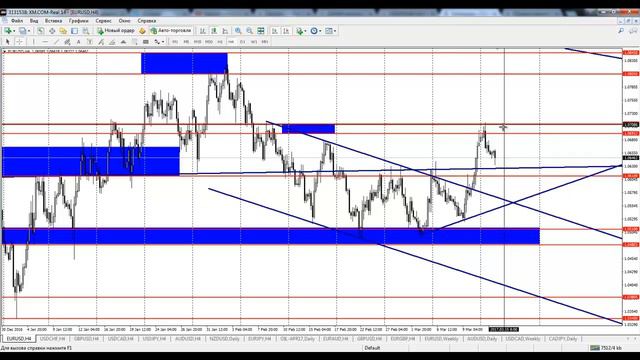Select the rectangle drawing tool
The image size is (640, 360).
[x=145, y=42]
